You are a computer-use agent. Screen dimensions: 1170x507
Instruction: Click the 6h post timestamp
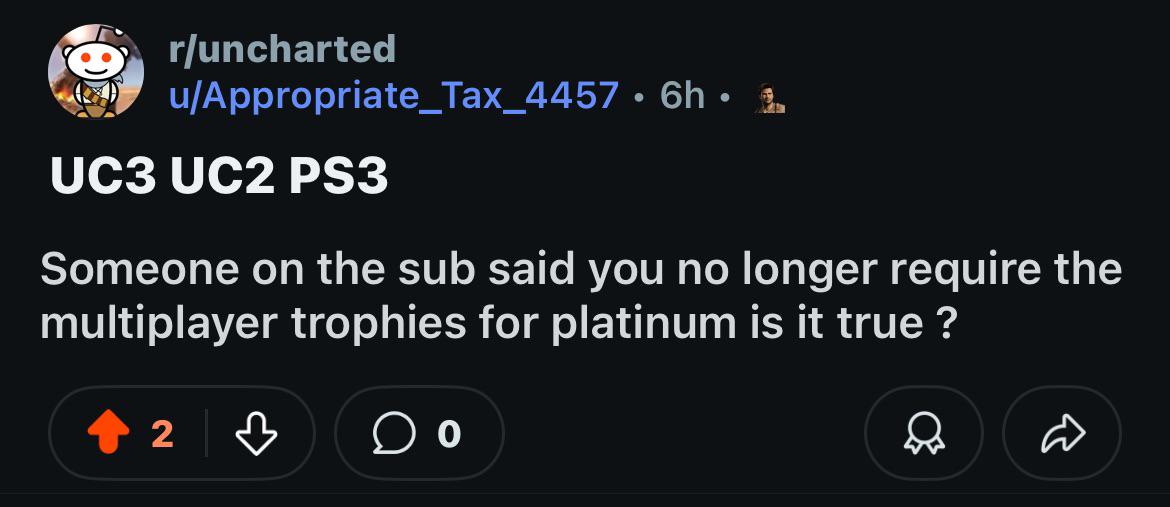[x=682, y=96]
